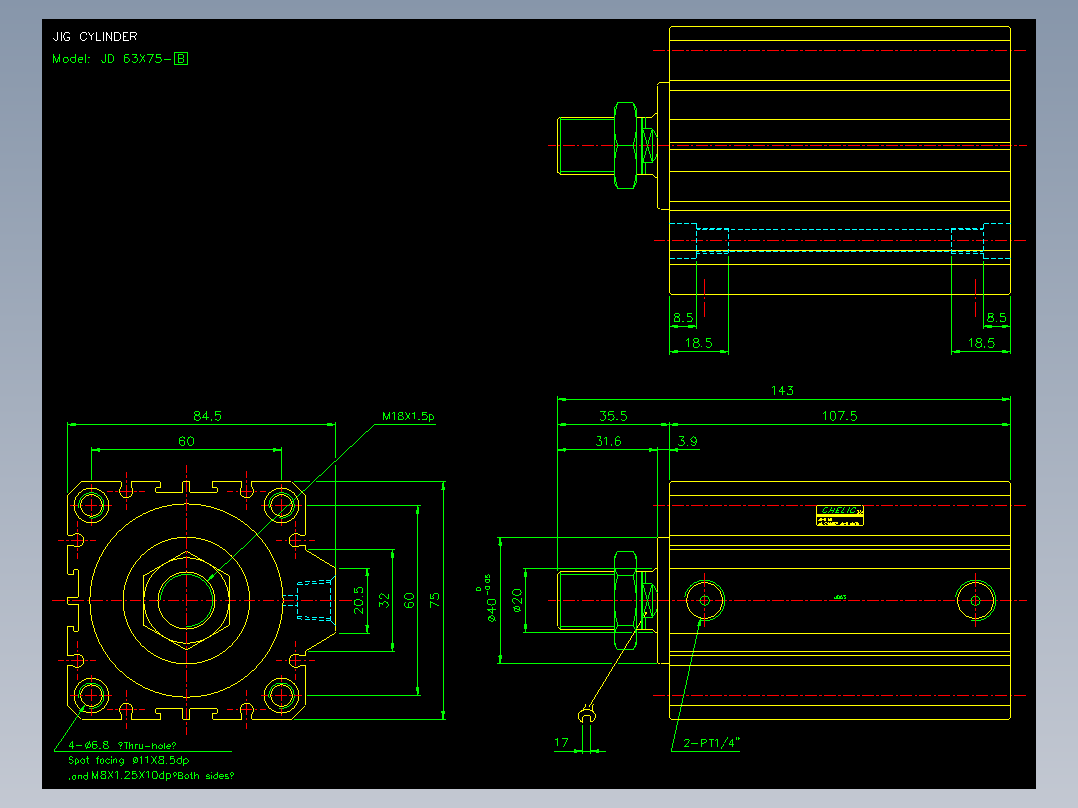This screenshot has width=1078, height=808.
Task: Click the JIG CYLINDER title text
Action: 95,36
